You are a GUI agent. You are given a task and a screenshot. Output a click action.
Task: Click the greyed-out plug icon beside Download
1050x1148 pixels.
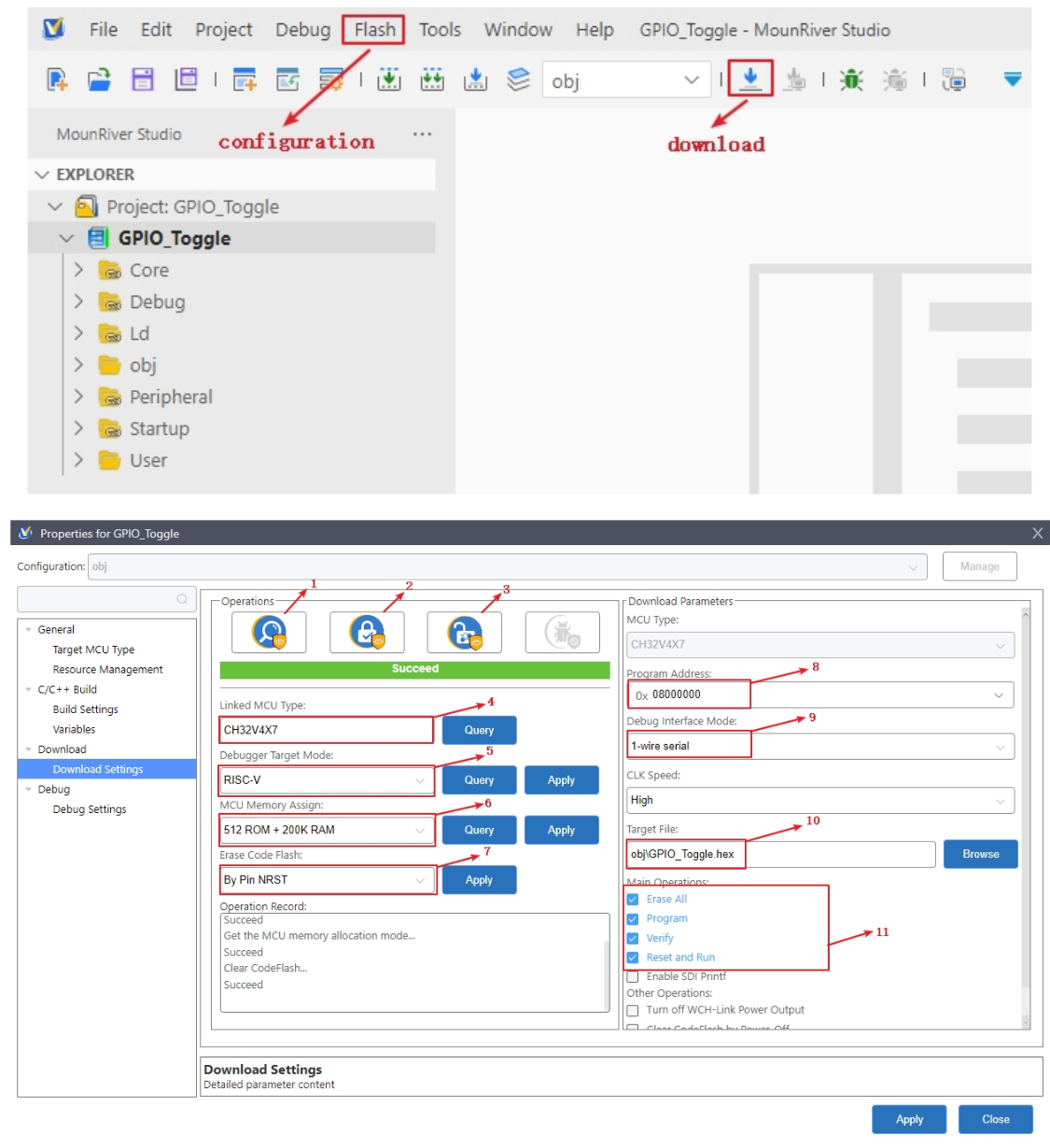click(x=794, y=79)
